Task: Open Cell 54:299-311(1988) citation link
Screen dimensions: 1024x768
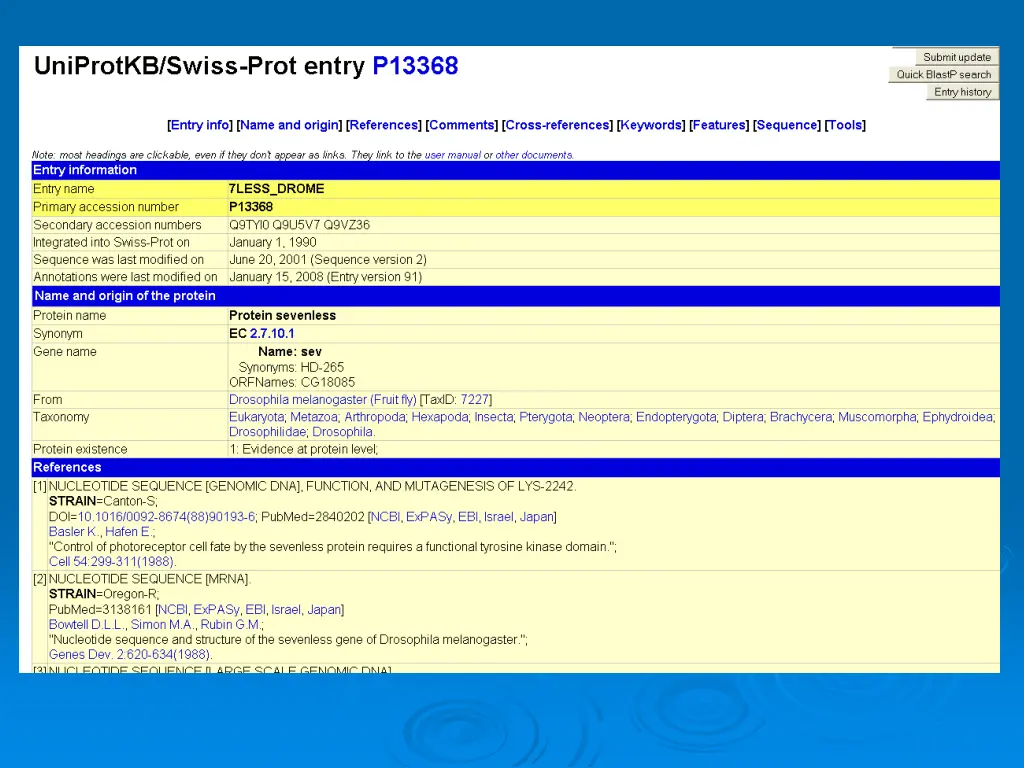Action: tap(112, 562)
